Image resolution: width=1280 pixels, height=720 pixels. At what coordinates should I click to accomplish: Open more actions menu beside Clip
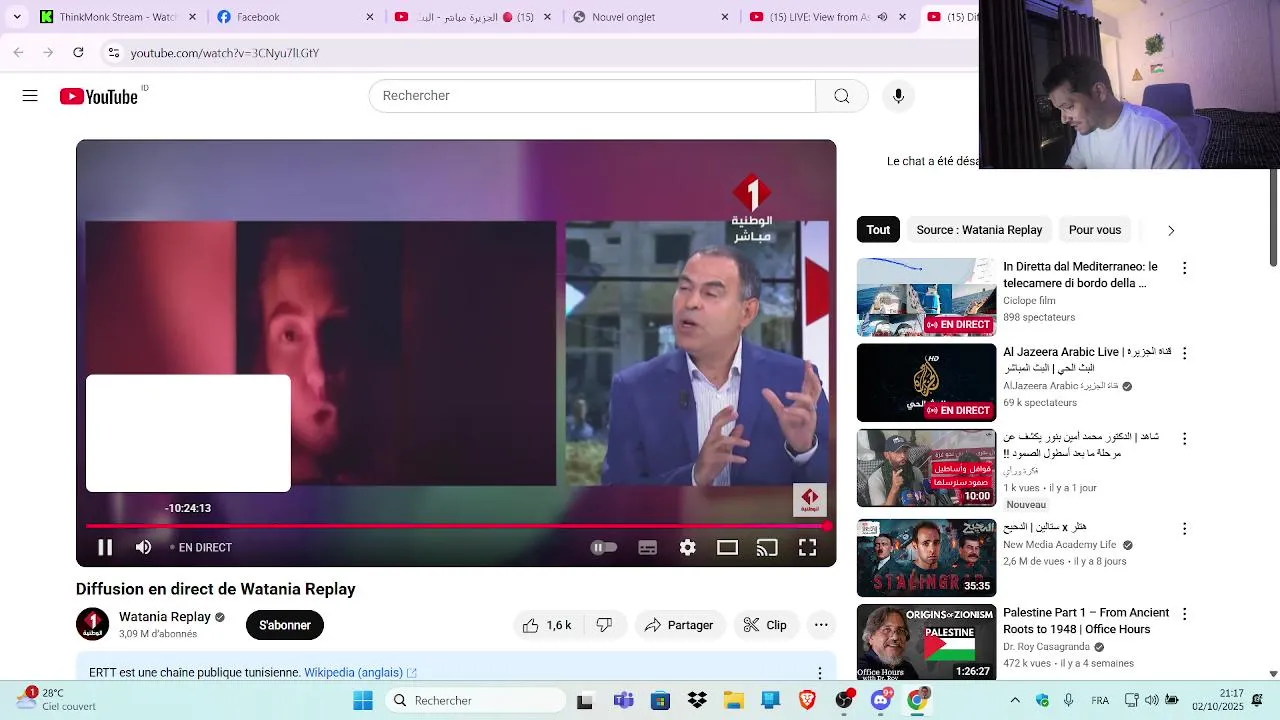821,625
